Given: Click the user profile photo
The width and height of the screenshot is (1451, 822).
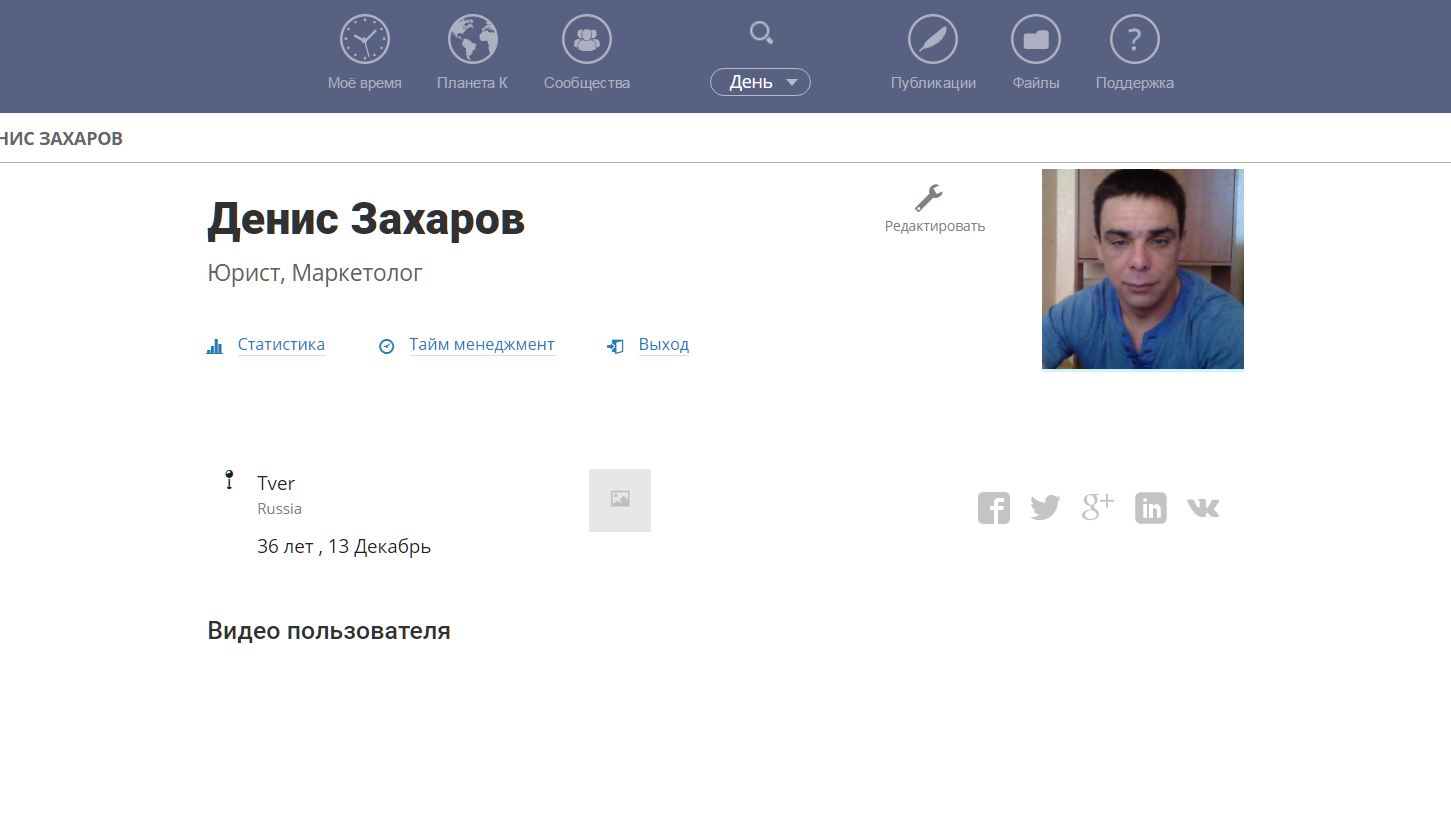Looking at the screenshot, I should pos(1143,269).
